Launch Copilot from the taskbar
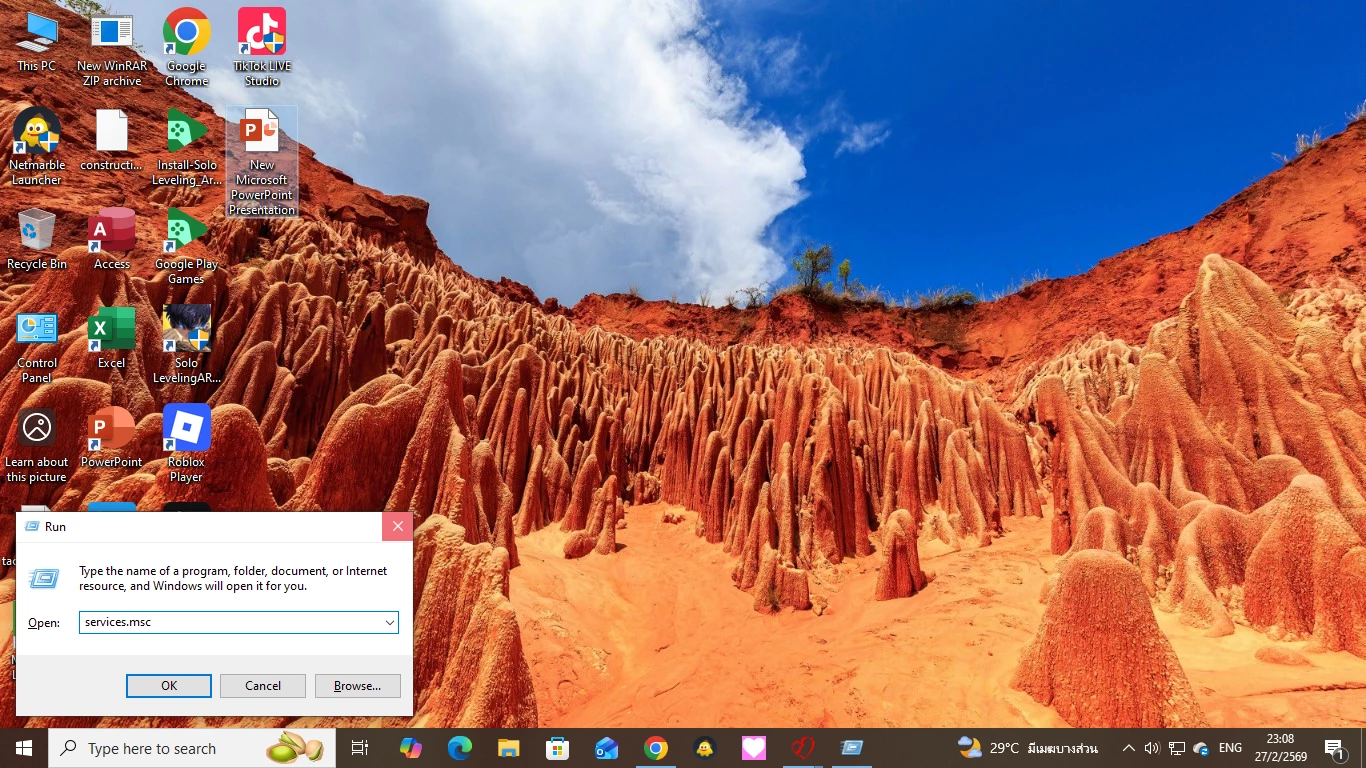The image size is (1366, 768). tap(410, 748)
